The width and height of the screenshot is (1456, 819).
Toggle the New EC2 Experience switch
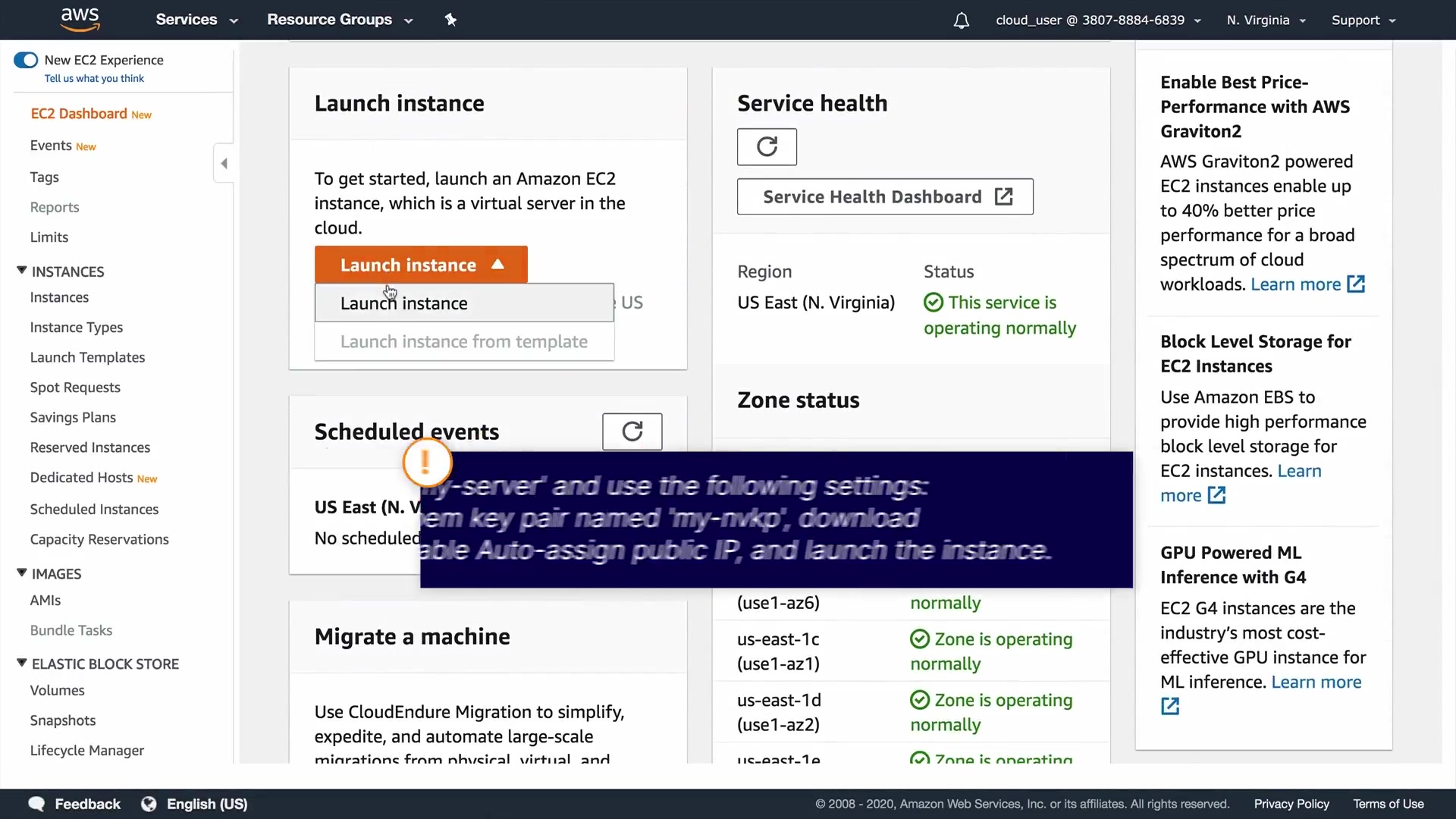click(26, 60)
